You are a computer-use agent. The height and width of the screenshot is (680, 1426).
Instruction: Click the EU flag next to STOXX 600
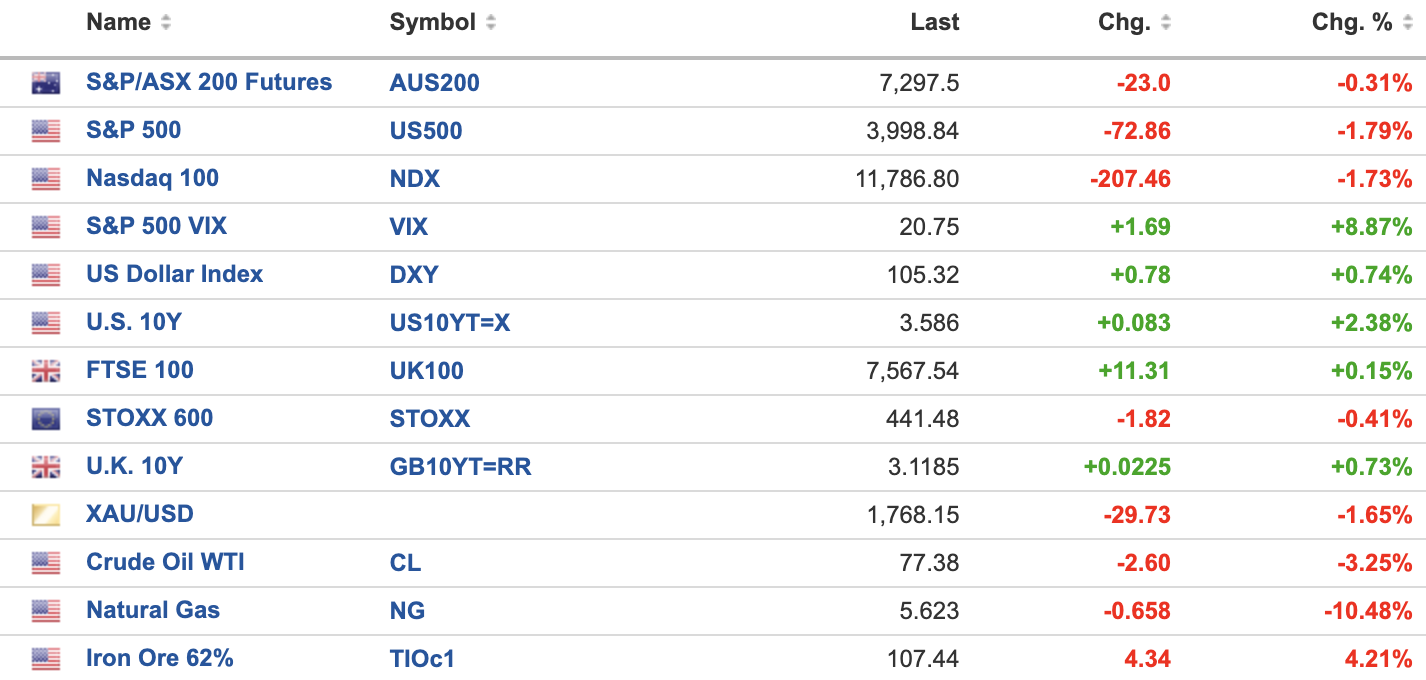(x=46, y=419)
